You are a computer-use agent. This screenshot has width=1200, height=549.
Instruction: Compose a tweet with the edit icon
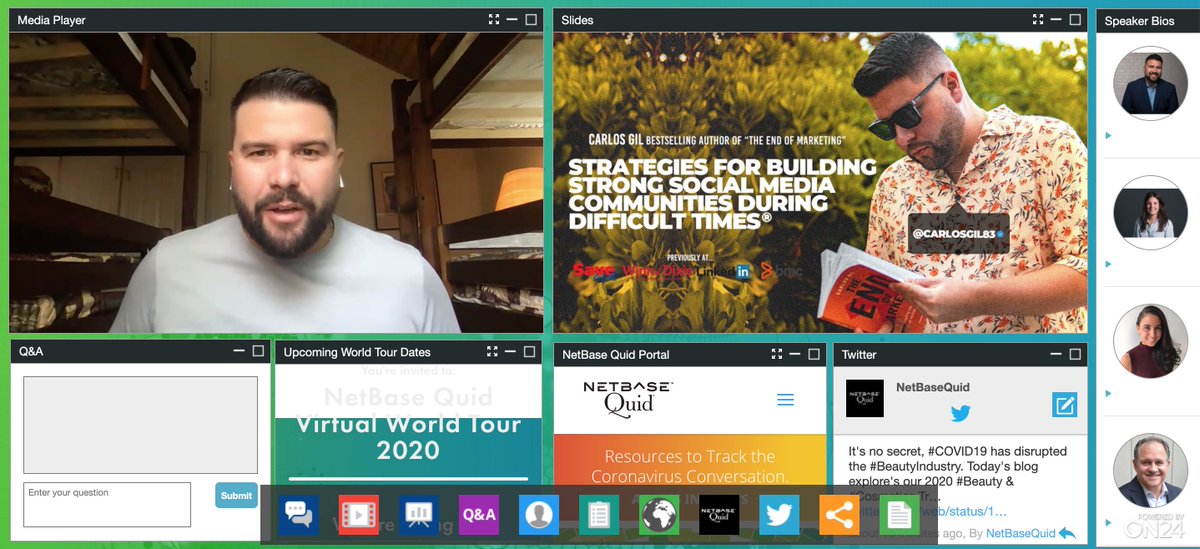coord(1065,405)
